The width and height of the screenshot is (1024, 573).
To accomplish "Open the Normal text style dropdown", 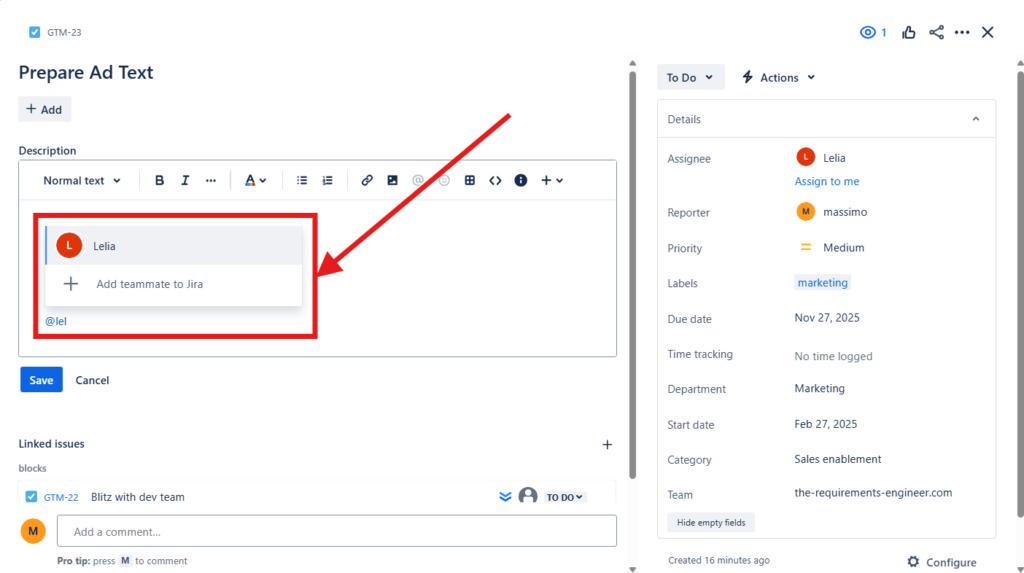I will point(82,181).
